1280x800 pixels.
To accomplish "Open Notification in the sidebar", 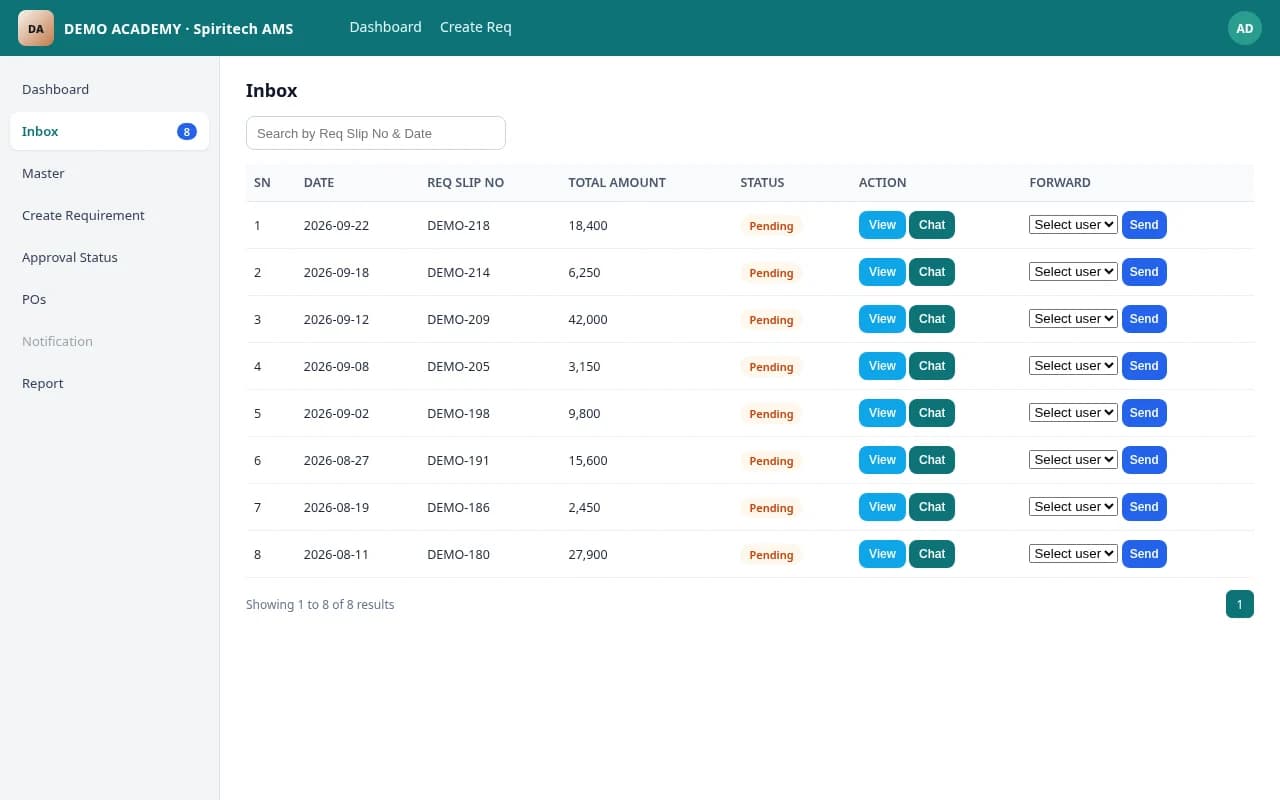I will (110, 341).
